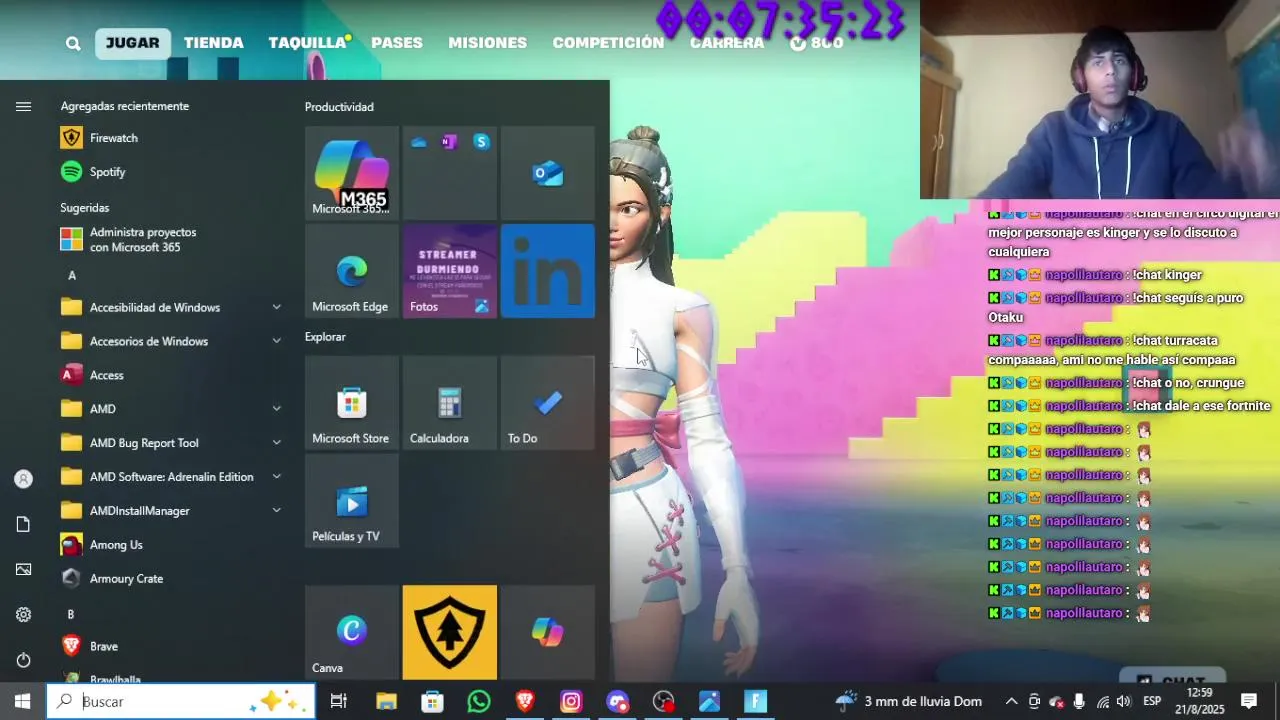The height and width of the screenshot is (720, 1280).
Task: Expand Accesibilidad de Windows folder
Action: click(170, 308)
